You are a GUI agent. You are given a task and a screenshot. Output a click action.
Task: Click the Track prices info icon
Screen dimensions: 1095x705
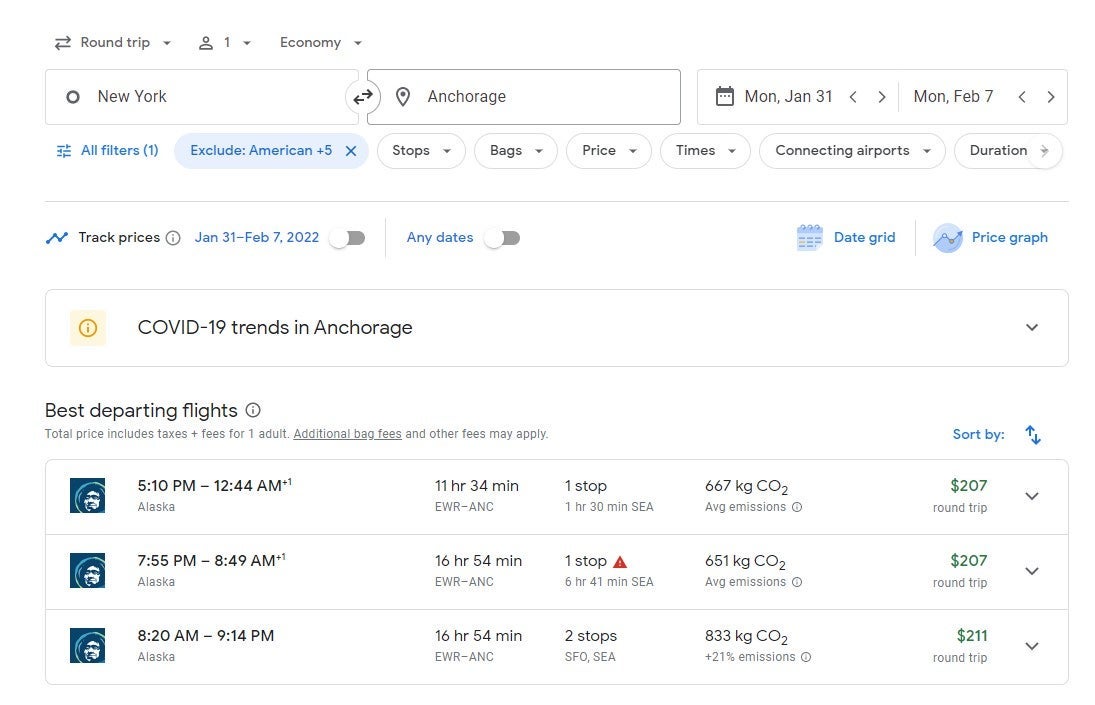(x=173, y=238)
